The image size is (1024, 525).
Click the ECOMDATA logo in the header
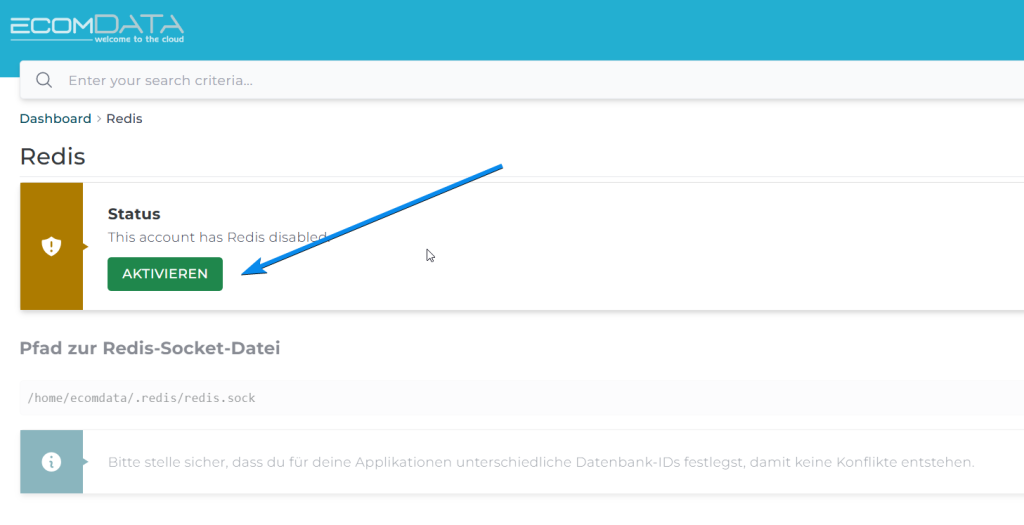[97, 24]
